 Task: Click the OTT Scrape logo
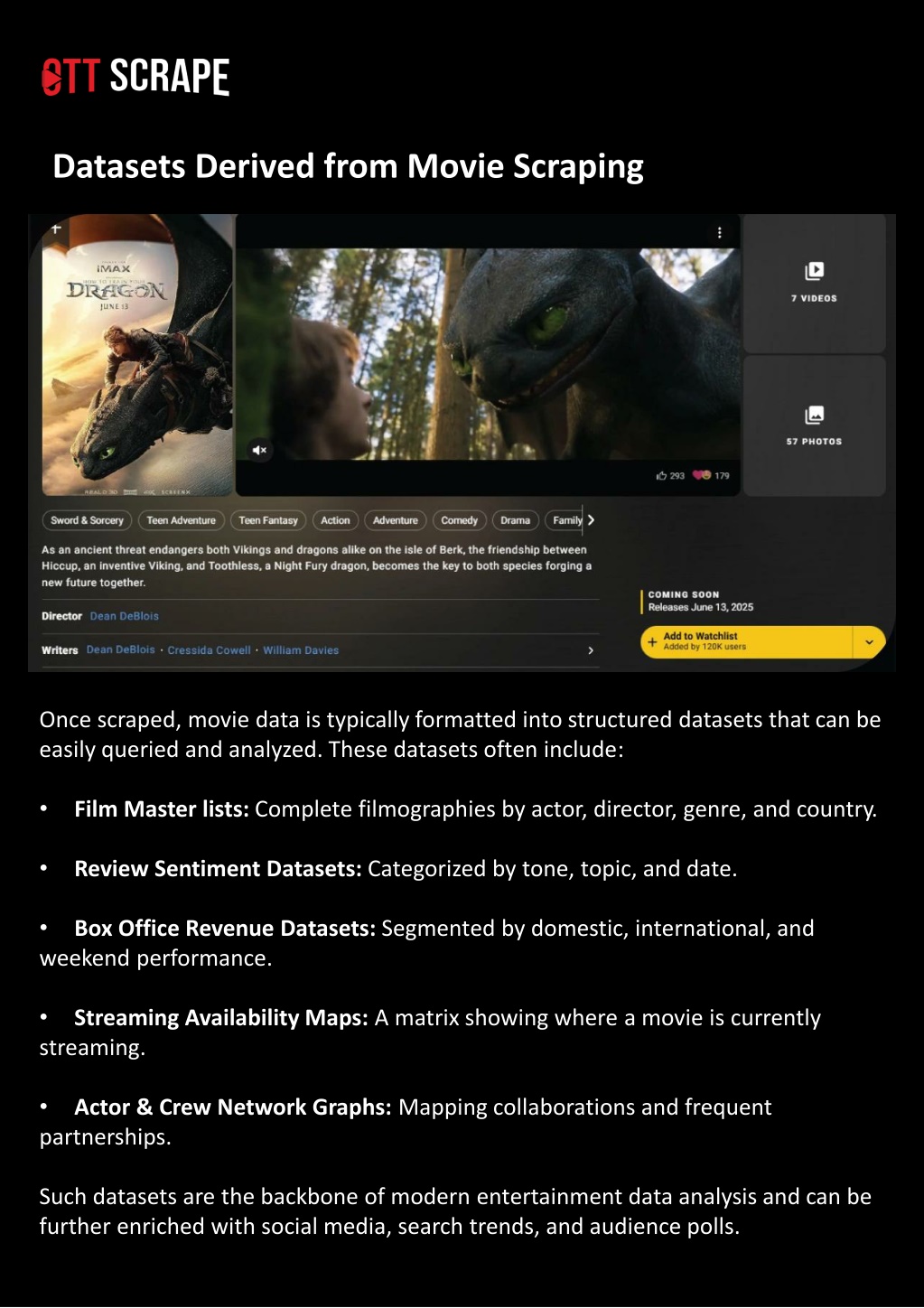click(x=135, y=77)
